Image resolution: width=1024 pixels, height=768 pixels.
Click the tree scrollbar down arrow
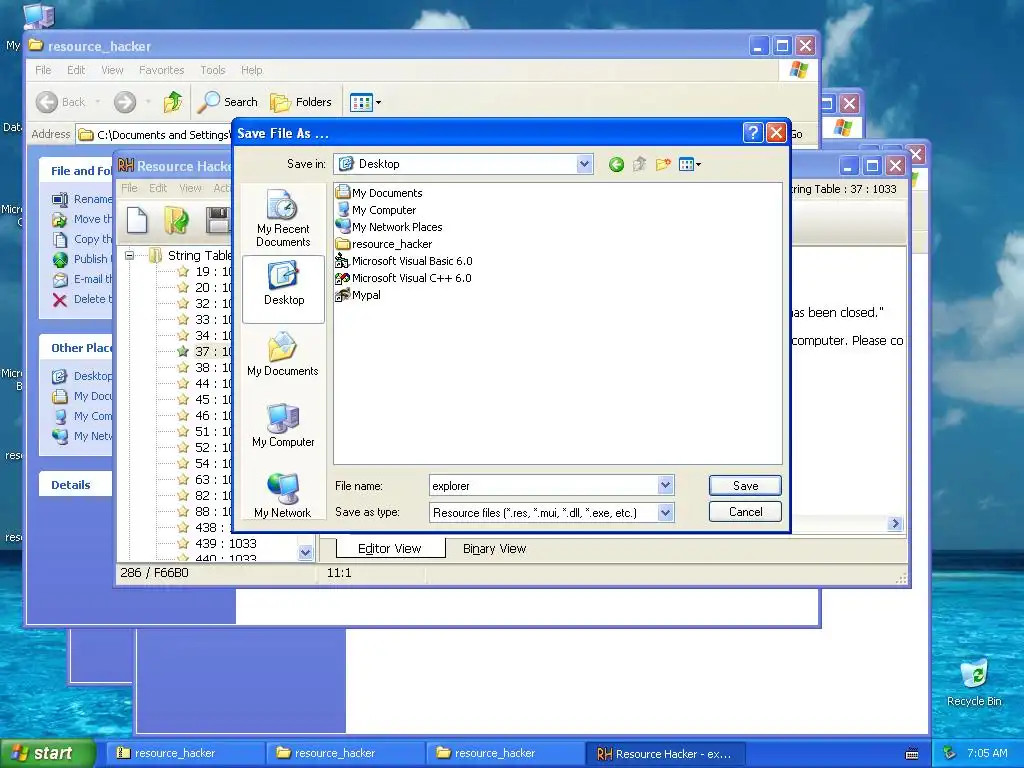[x=305, y=552]
